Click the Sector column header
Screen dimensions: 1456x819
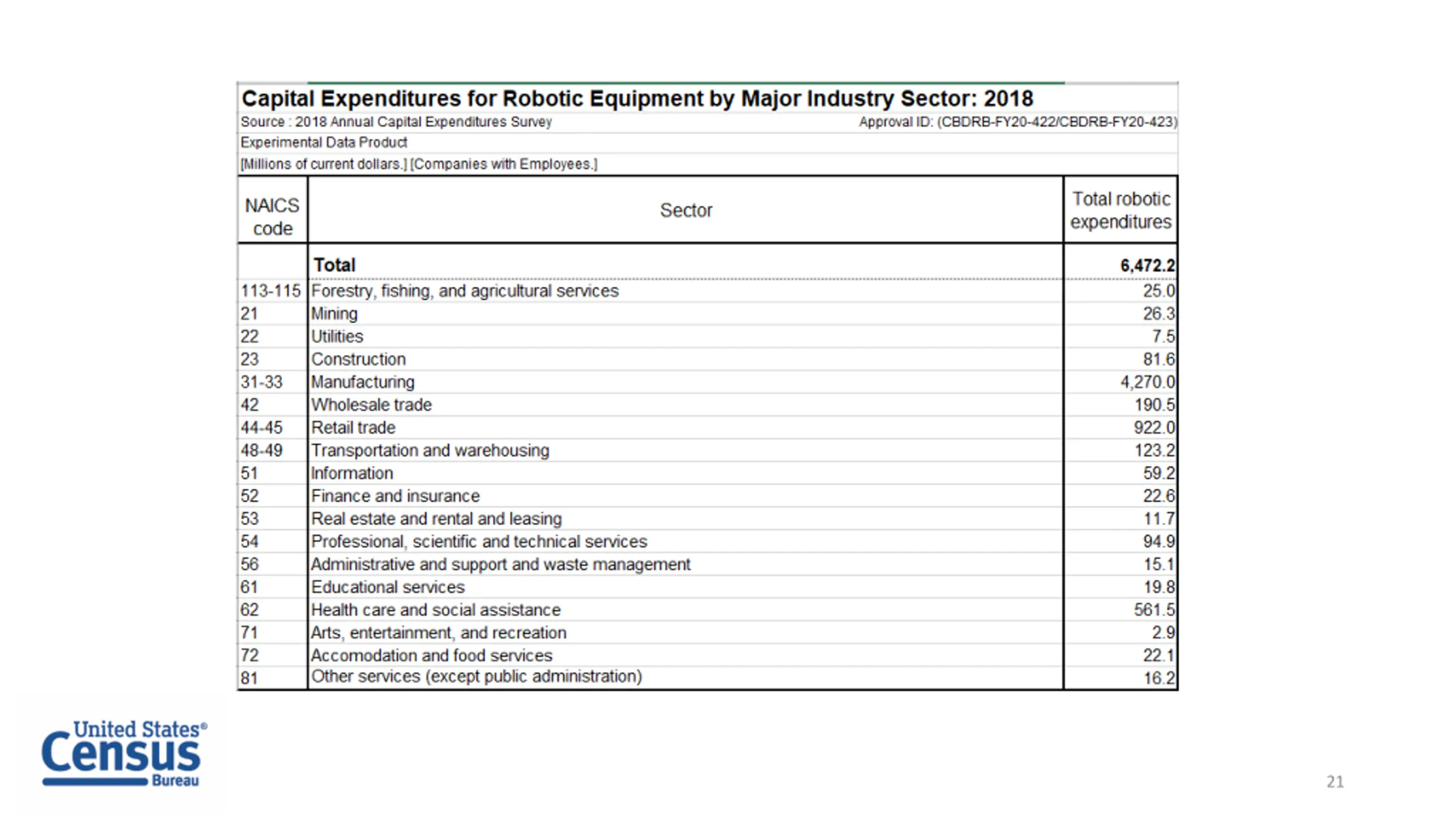click(x=686, y=210)
